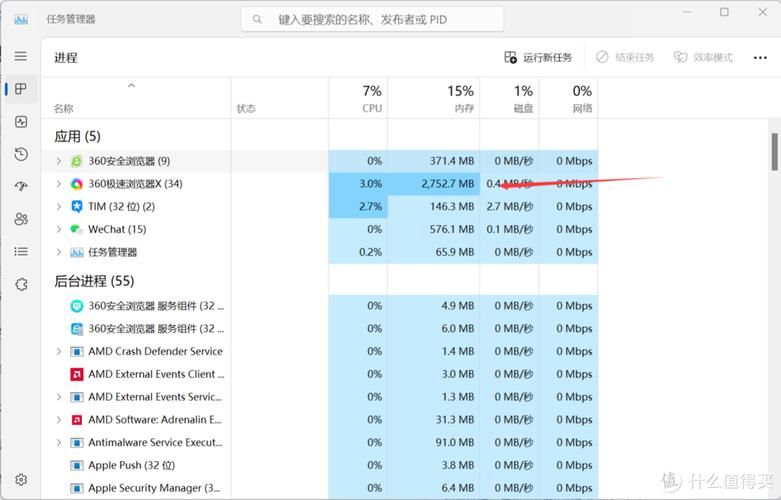
Task: Select the 576.1 MB memory cell for WeChat
Action: click(434, 229)
